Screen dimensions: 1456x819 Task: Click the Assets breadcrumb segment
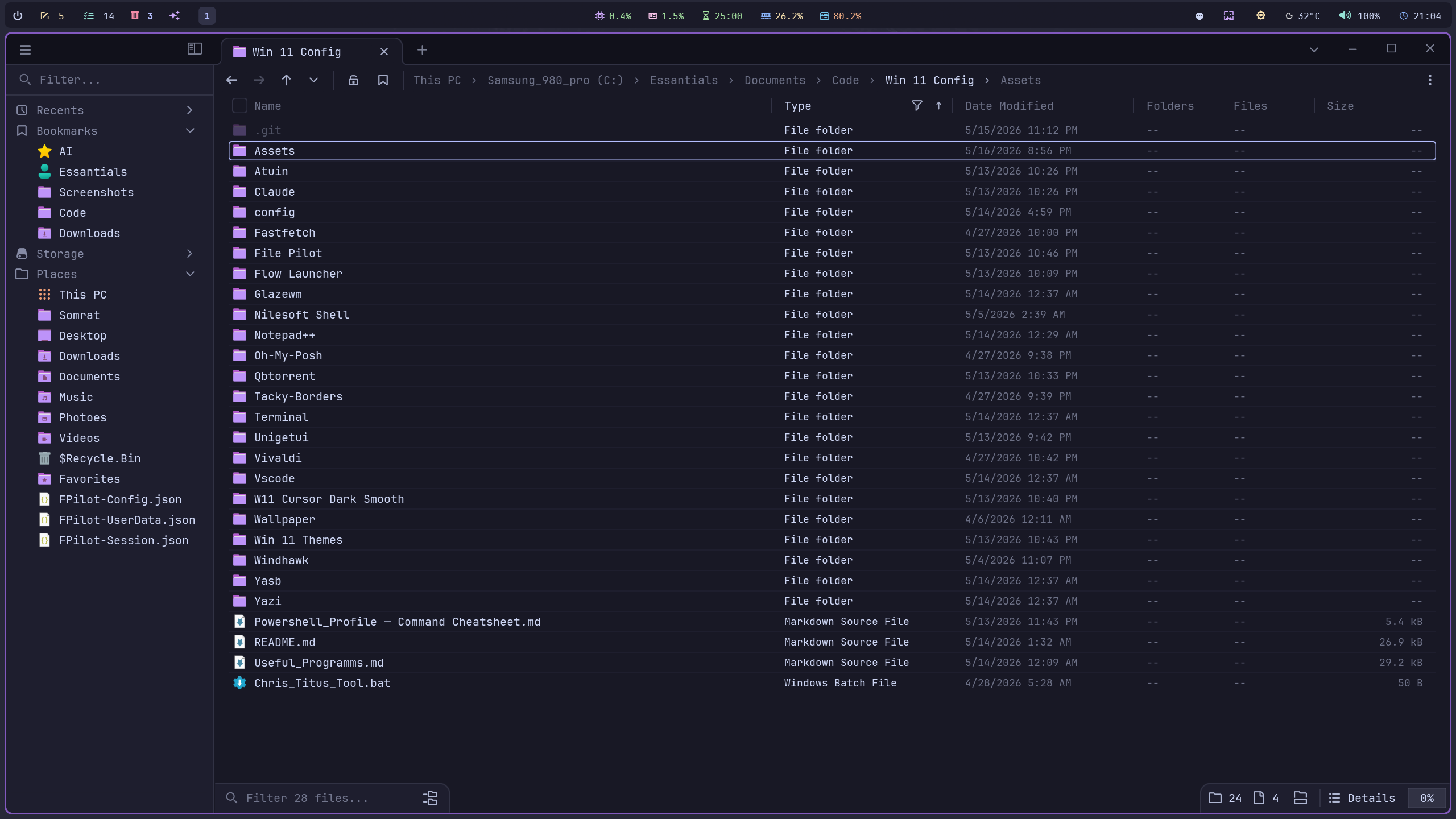point(1020,80)
